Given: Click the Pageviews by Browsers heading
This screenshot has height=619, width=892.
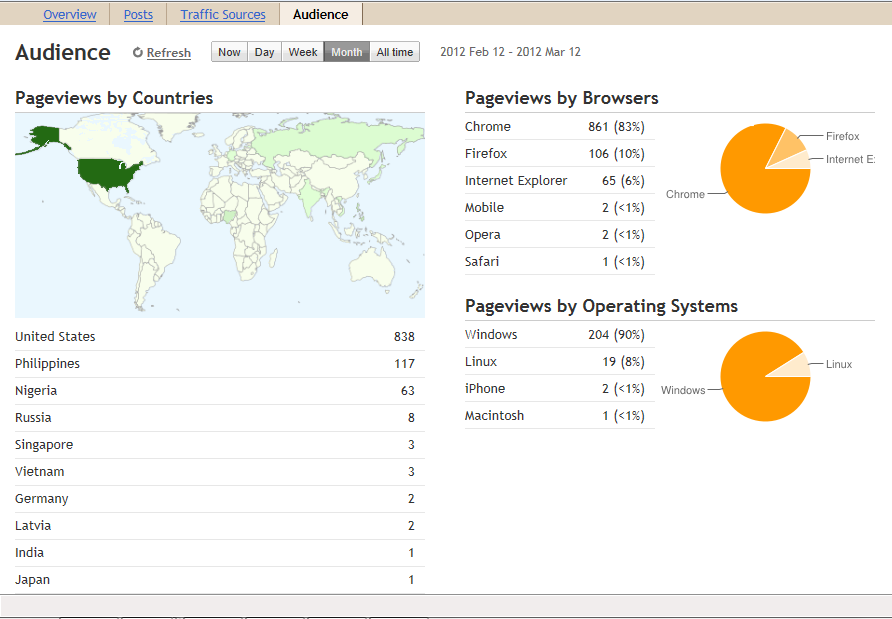Looking at the screenshot, I should tap(561, 98).
